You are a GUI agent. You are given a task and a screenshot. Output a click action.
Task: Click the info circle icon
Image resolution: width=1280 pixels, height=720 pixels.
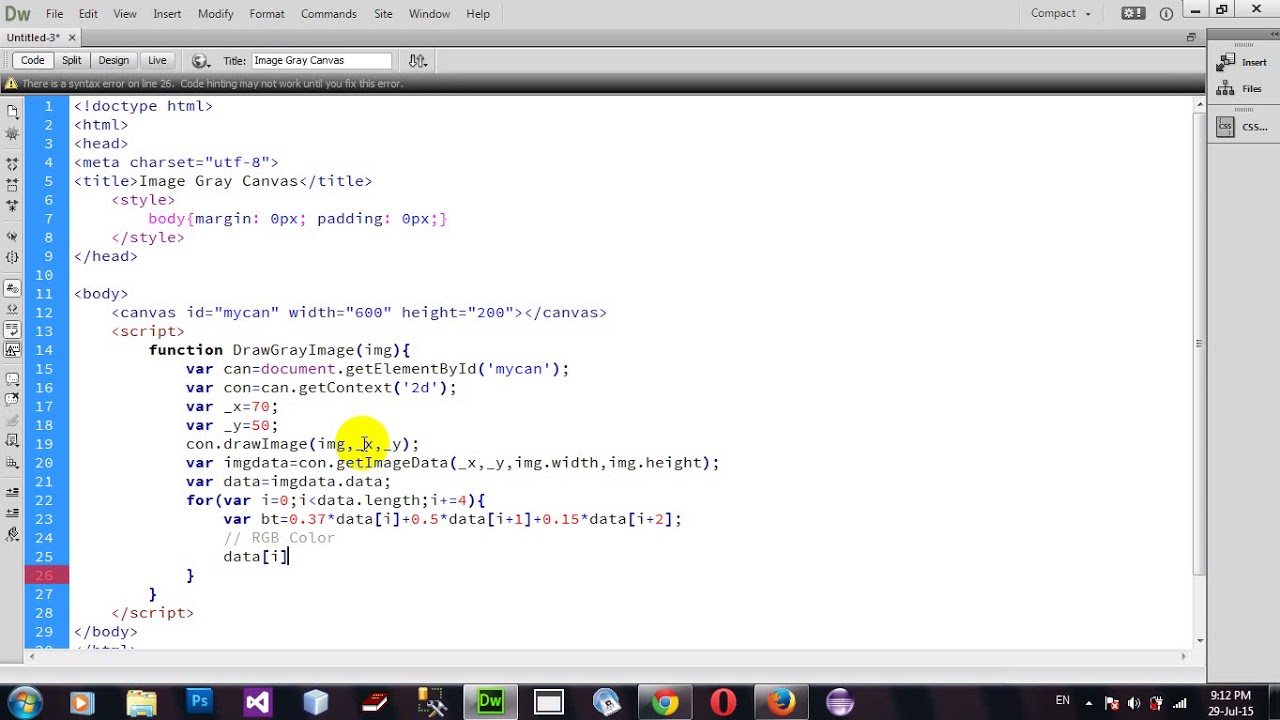tap(1166, 13)
